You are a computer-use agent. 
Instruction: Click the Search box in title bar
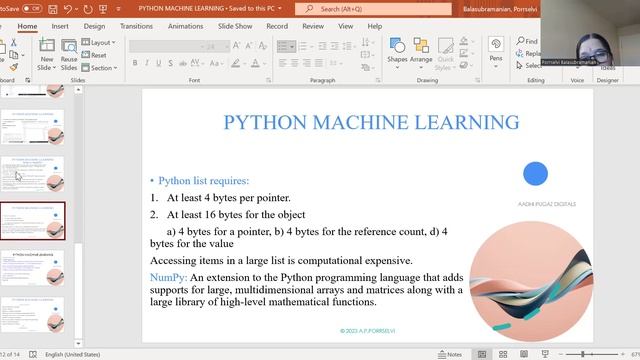(x=373, y=9)
